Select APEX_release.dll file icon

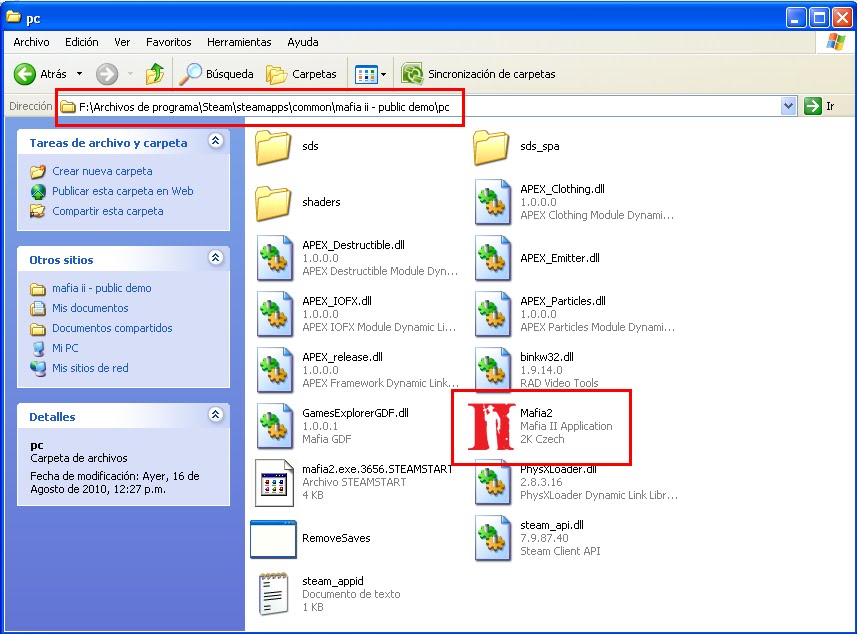(x=275, y=370)
